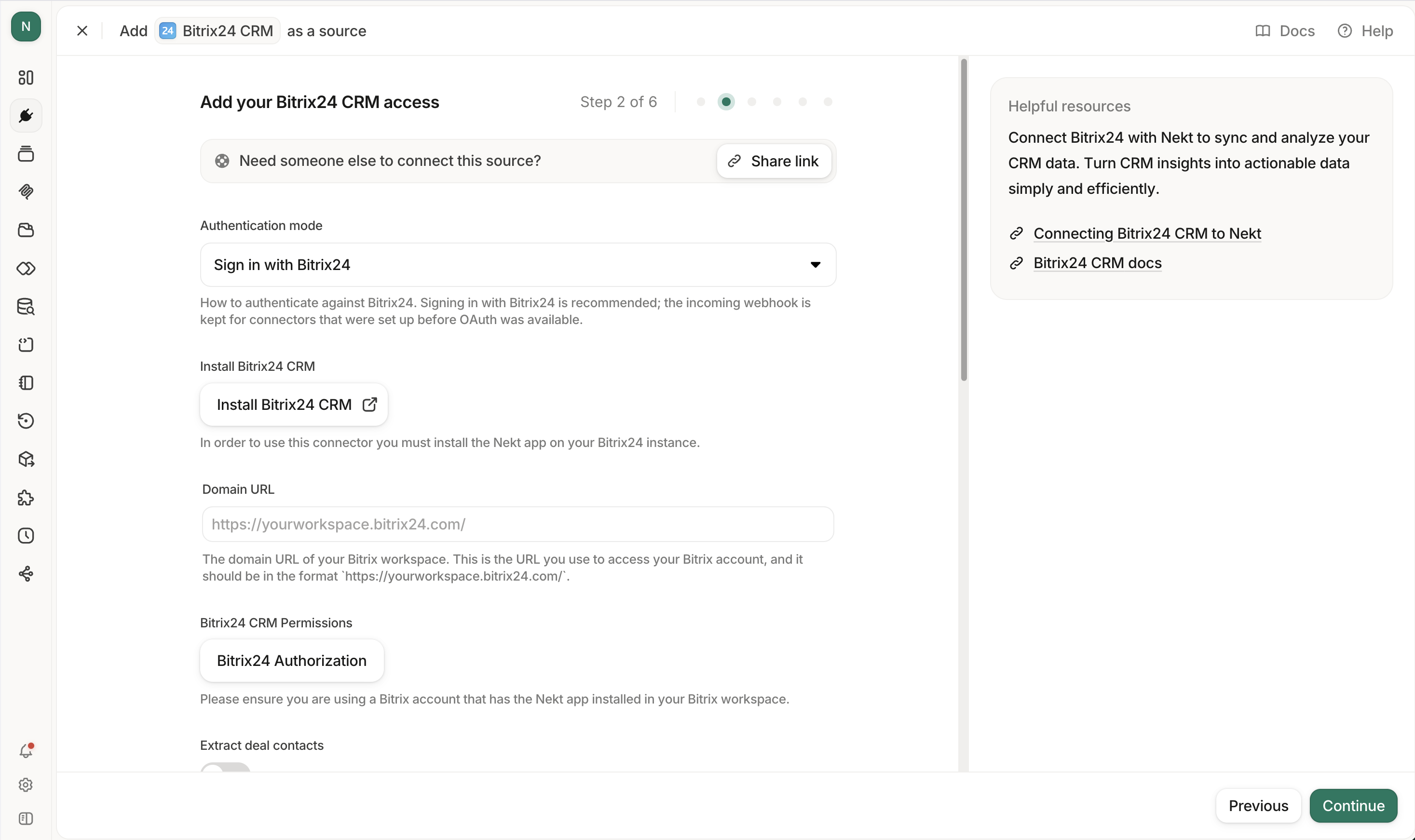
Task: Open the code brackets box icon in sidebar
Action: coord(26,345)
